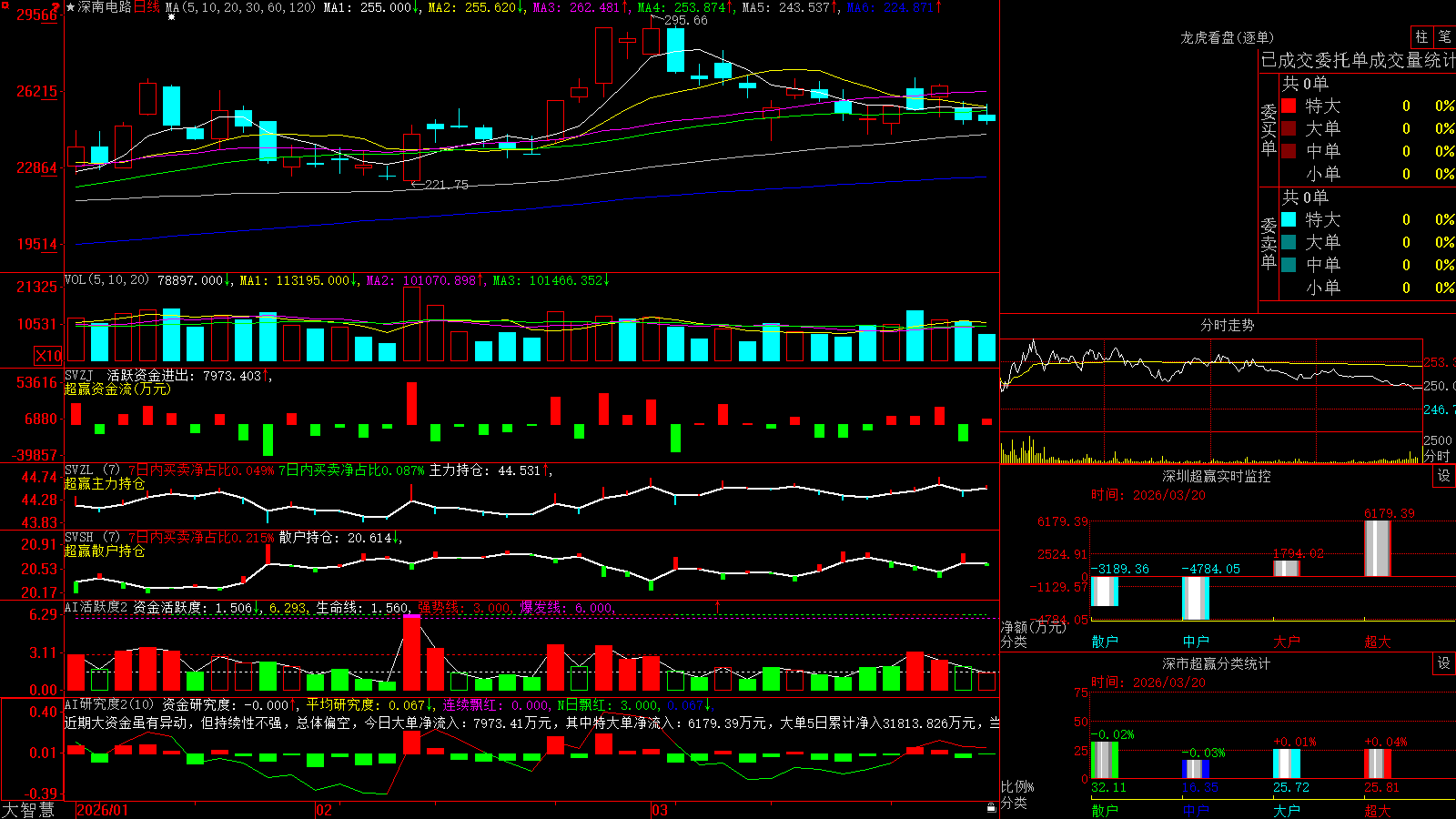Switch 龙虎看盘 to 笔 tick view
This screenshot has height=819, width=1456.
[x=1445, y=36]
